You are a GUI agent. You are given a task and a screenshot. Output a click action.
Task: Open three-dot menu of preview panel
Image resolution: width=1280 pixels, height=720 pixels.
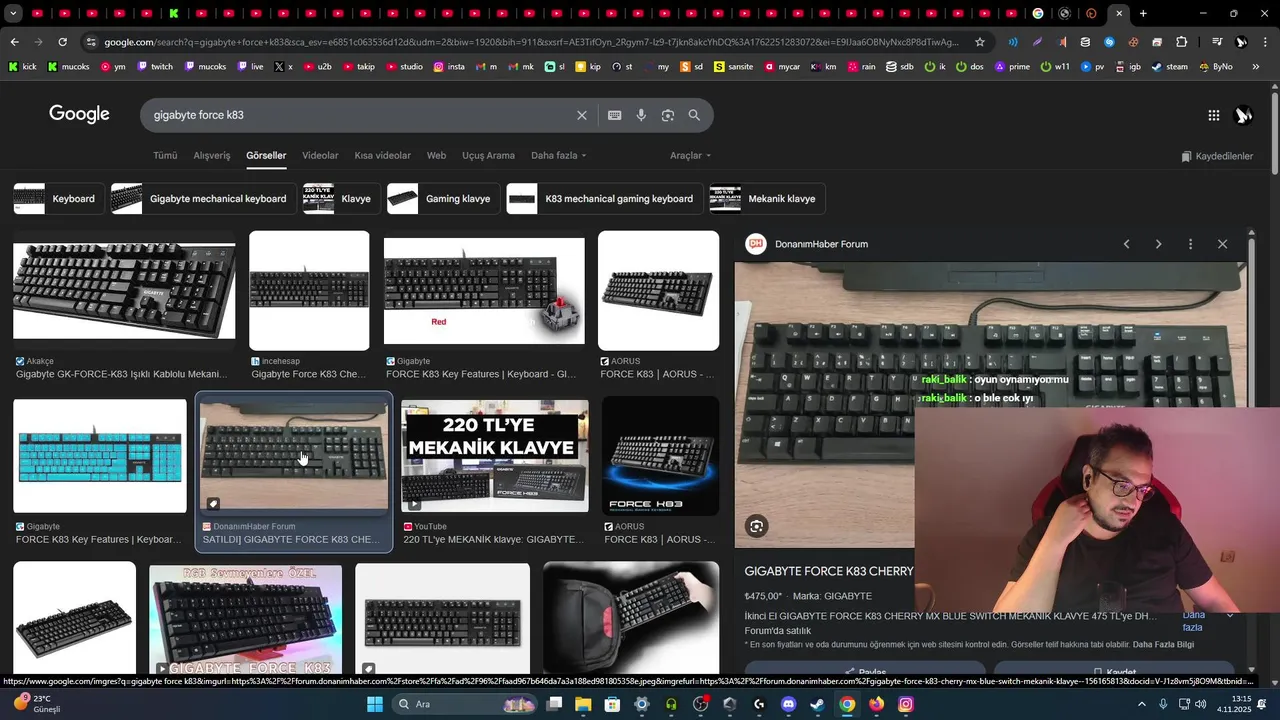[x=1190, y=244]
